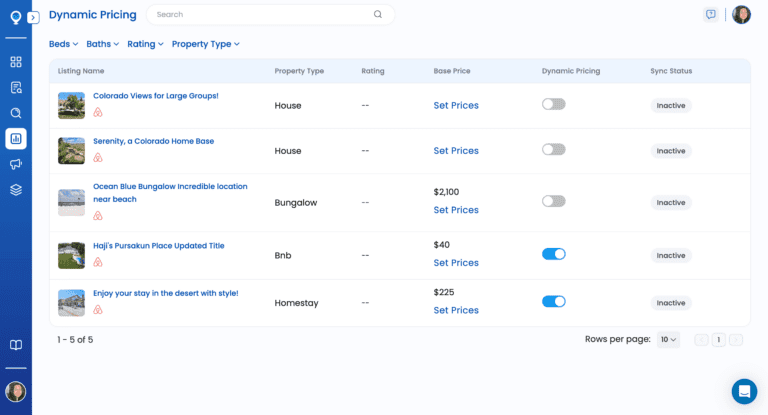This screenshot has width=768, height=415.
Task: Expand the sidebar with the arrow button
Action: [33, 17]
